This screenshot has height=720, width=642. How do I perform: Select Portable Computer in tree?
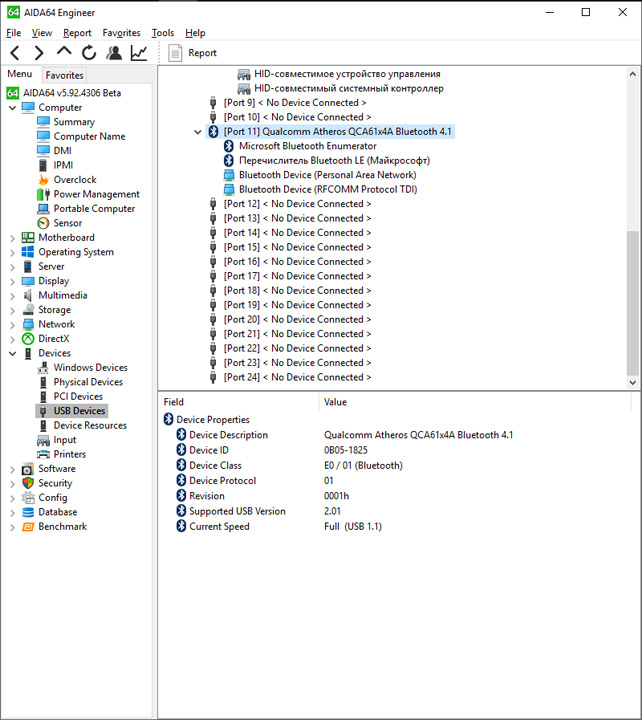[94, 208]
